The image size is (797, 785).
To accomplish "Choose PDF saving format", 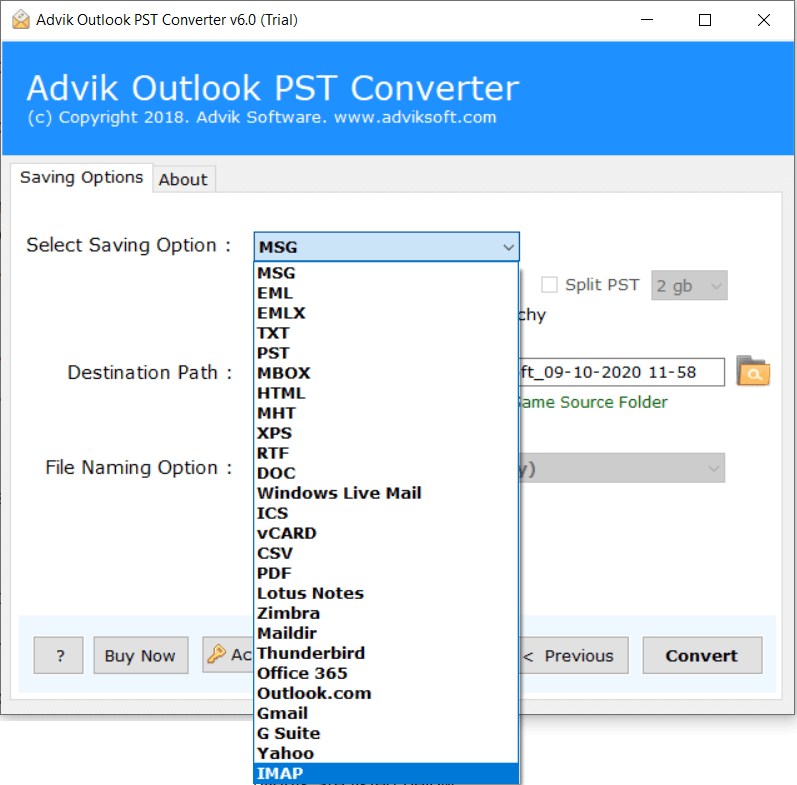I will tap(386, 573).
